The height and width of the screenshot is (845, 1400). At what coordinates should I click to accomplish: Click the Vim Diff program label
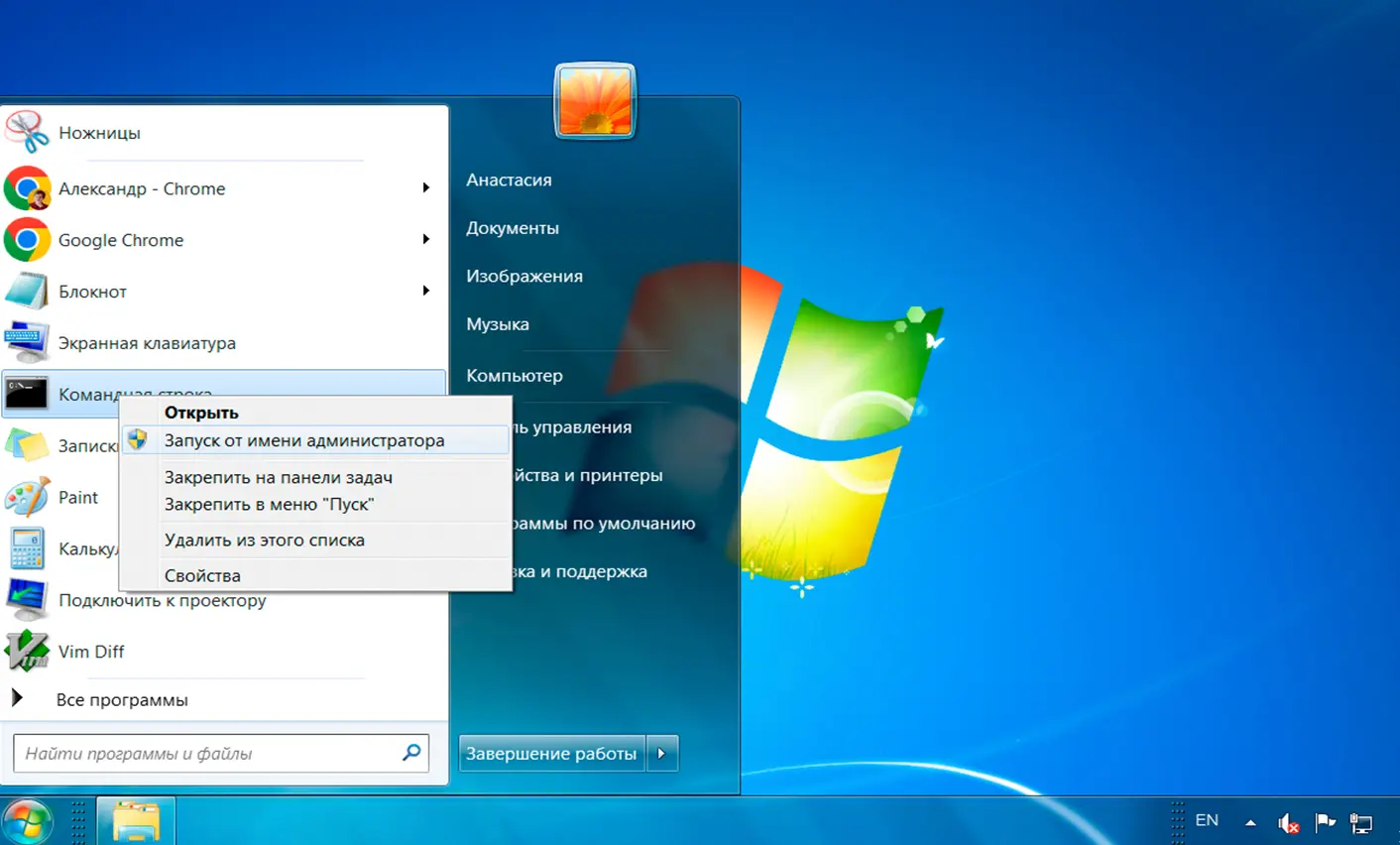tap(91, 652)
